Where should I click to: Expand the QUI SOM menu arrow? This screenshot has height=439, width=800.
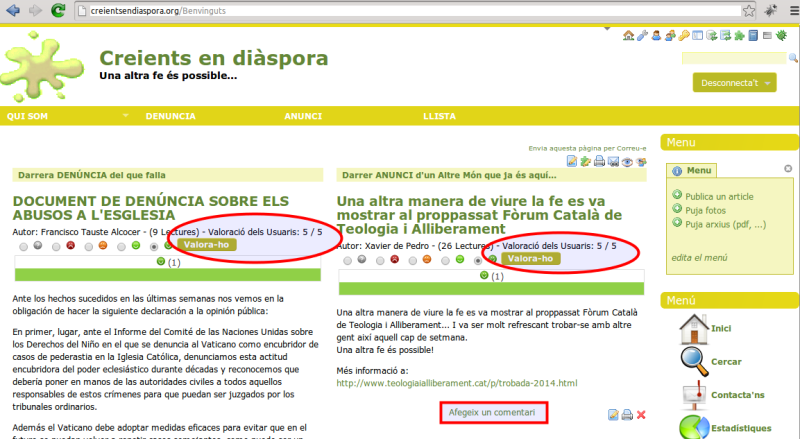click(x=126, y=116)
